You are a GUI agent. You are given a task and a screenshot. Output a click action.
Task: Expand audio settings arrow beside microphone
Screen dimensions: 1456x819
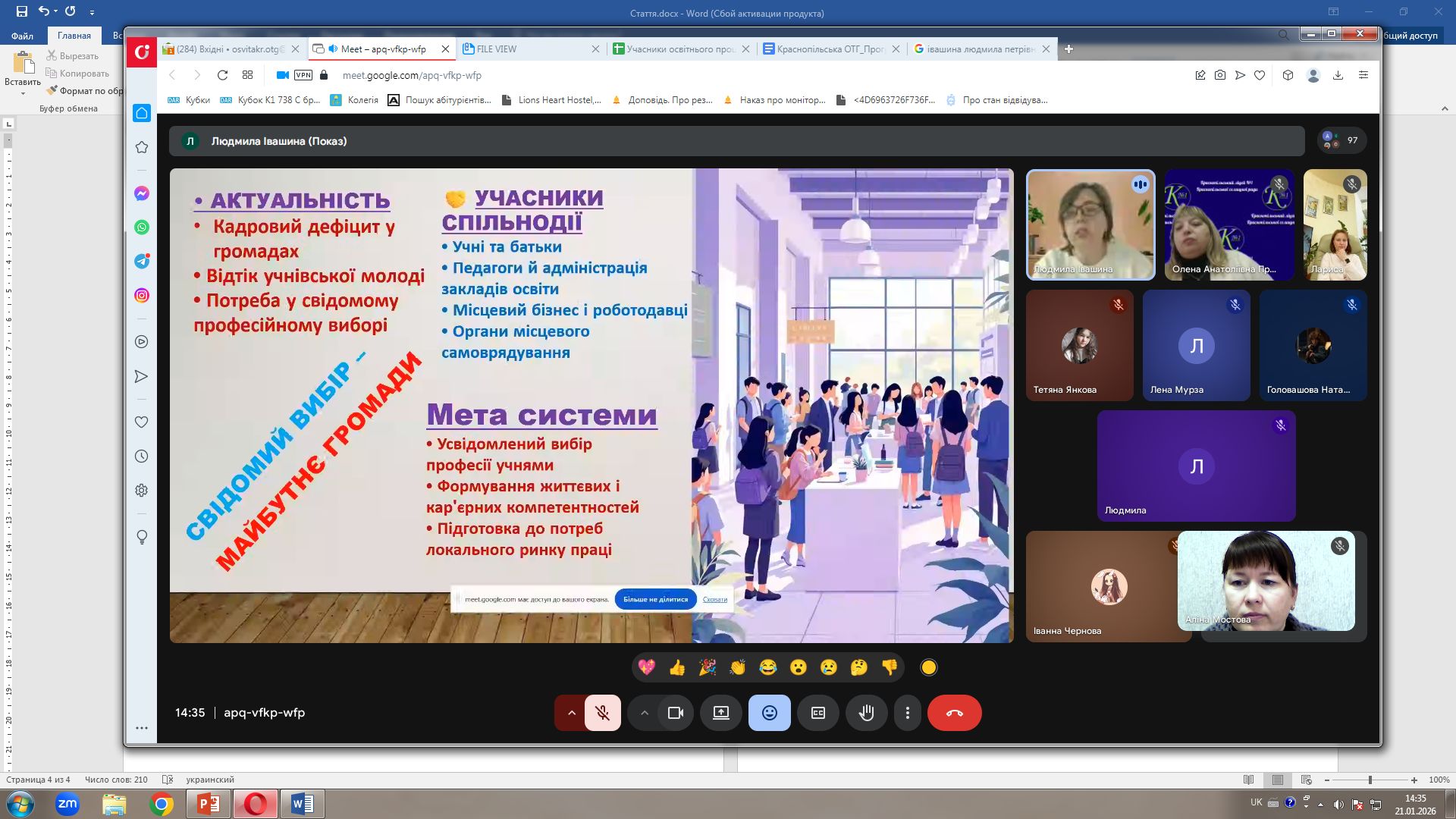(x=572, y=713)
